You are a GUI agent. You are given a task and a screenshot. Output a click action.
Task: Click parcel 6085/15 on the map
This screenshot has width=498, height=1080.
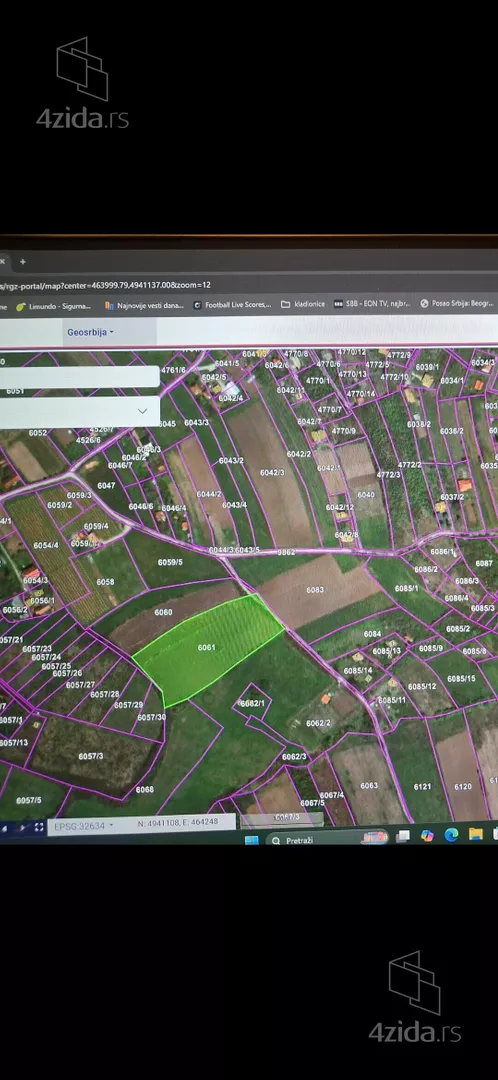(x=461, y=679)
